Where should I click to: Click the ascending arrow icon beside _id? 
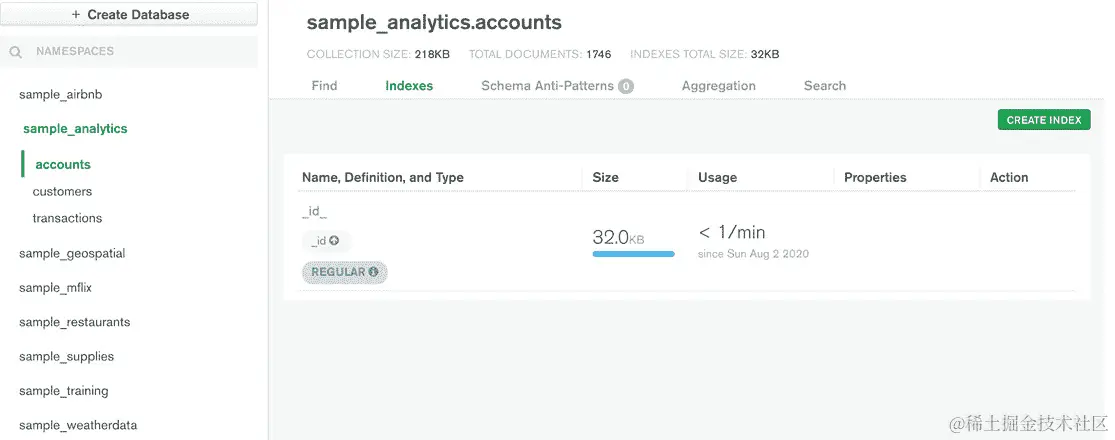[x=334, y=240]
